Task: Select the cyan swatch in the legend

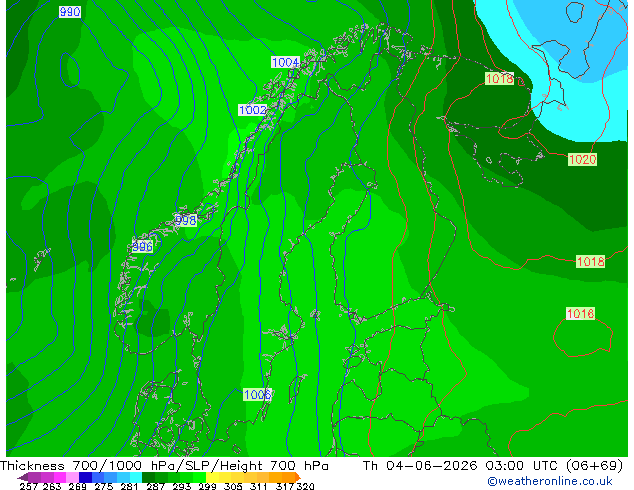Action: pos(136,477)
